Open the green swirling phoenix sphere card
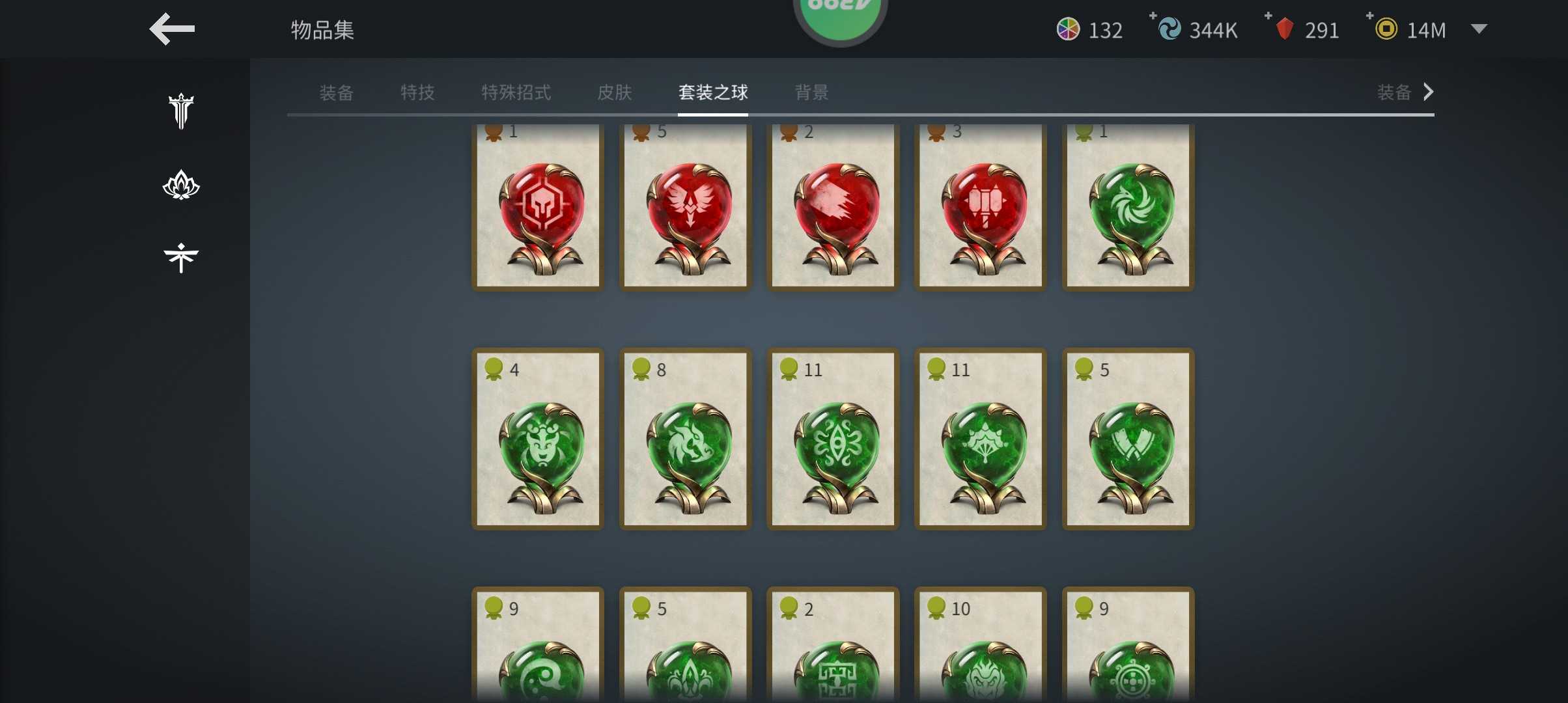Image resolution: width=1568 pixels, height=703 pixels. tap(1128, 206)
